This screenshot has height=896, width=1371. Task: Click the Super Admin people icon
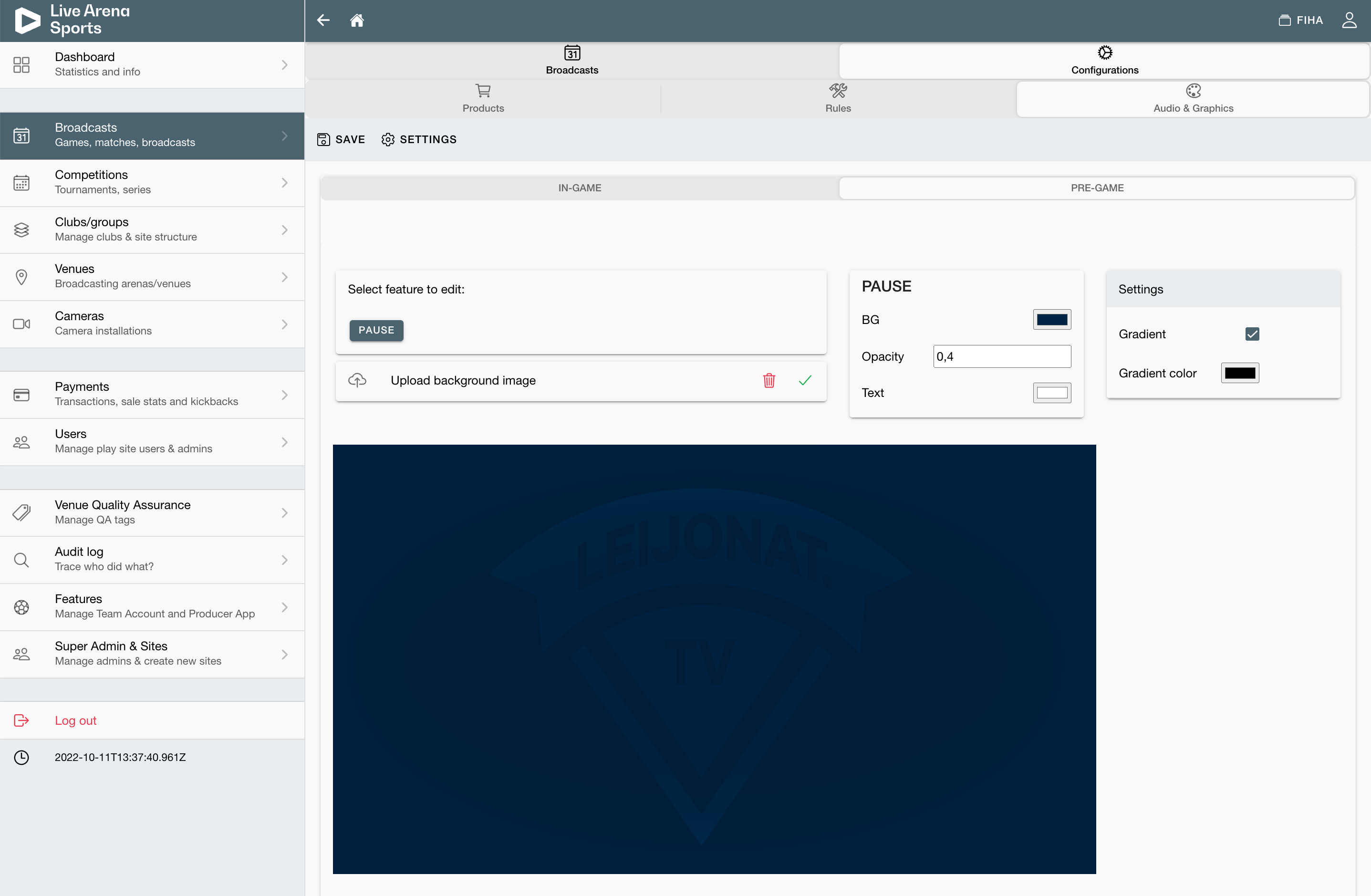(21, 654)
